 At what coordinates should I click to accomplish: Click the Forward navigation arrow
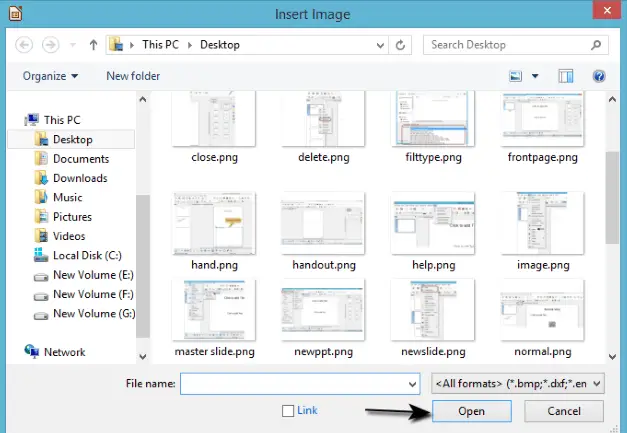(x=50, y=45)
